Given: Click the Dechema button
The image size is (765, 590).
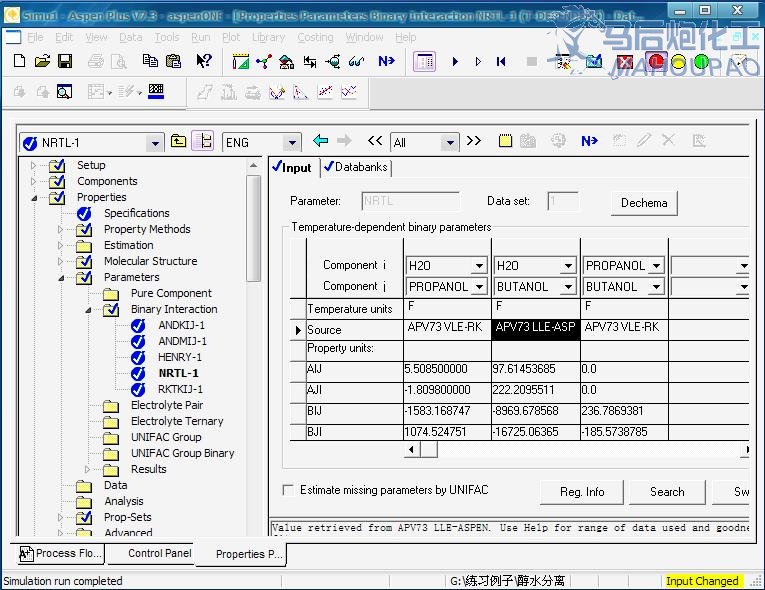Looking at the screenshot, I should pos(644,203).
